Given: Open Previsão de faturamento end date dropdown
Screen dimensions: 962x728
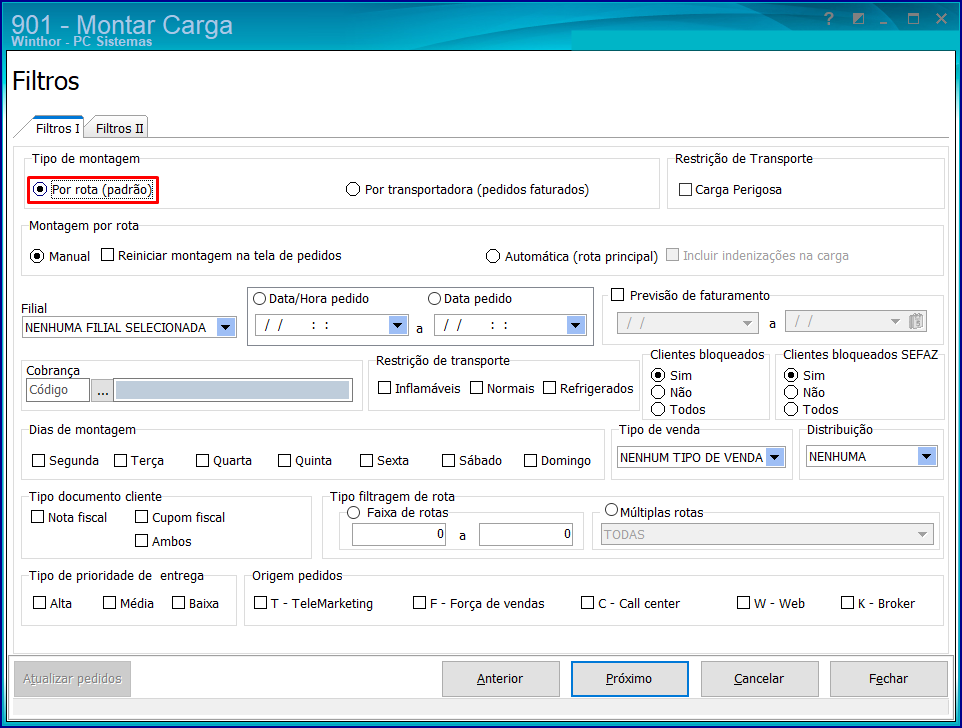Looking at the screenshot, I should pyautogui.click(x=895, y=321).
